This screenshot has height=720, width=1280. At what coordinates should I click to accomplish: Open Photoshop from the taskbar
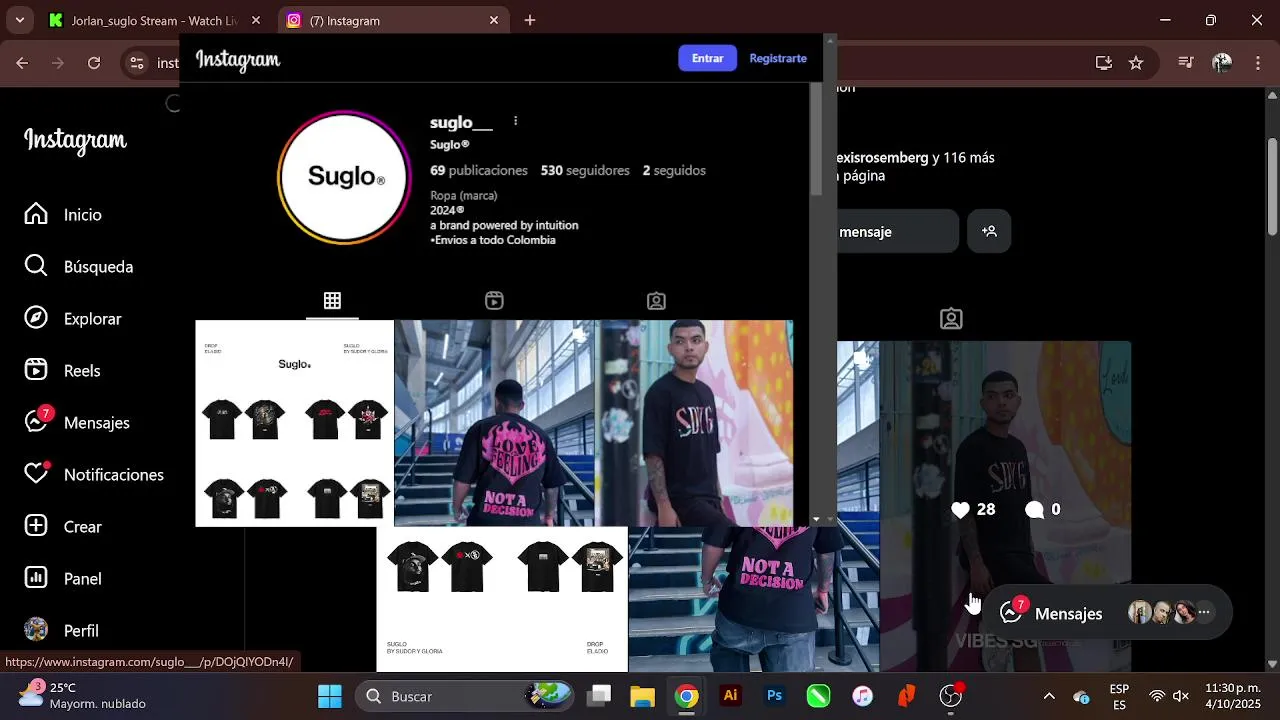point(774,696)
